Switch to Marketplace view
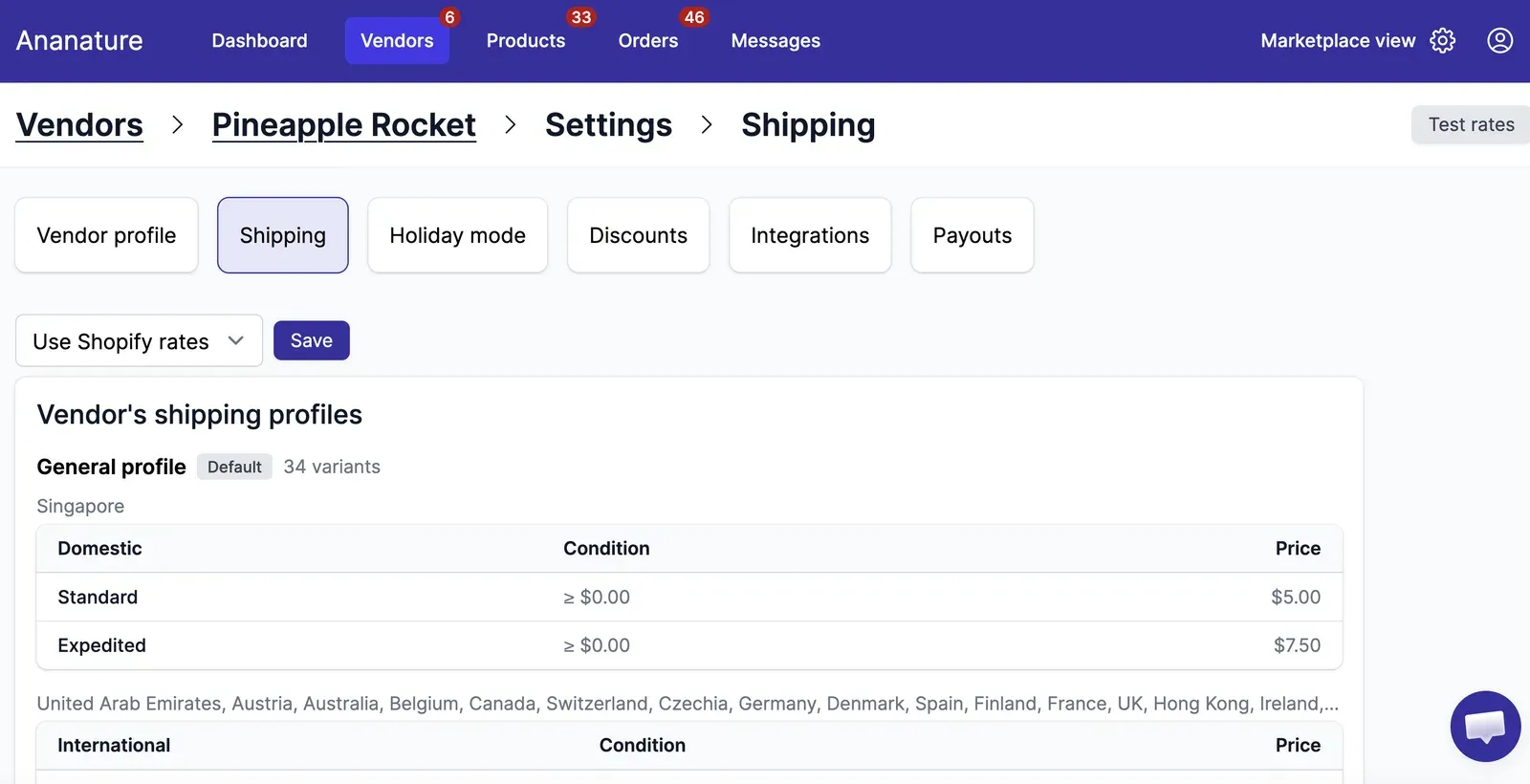This screenshot has height=784, width=1530. [x=1338, y=40]
